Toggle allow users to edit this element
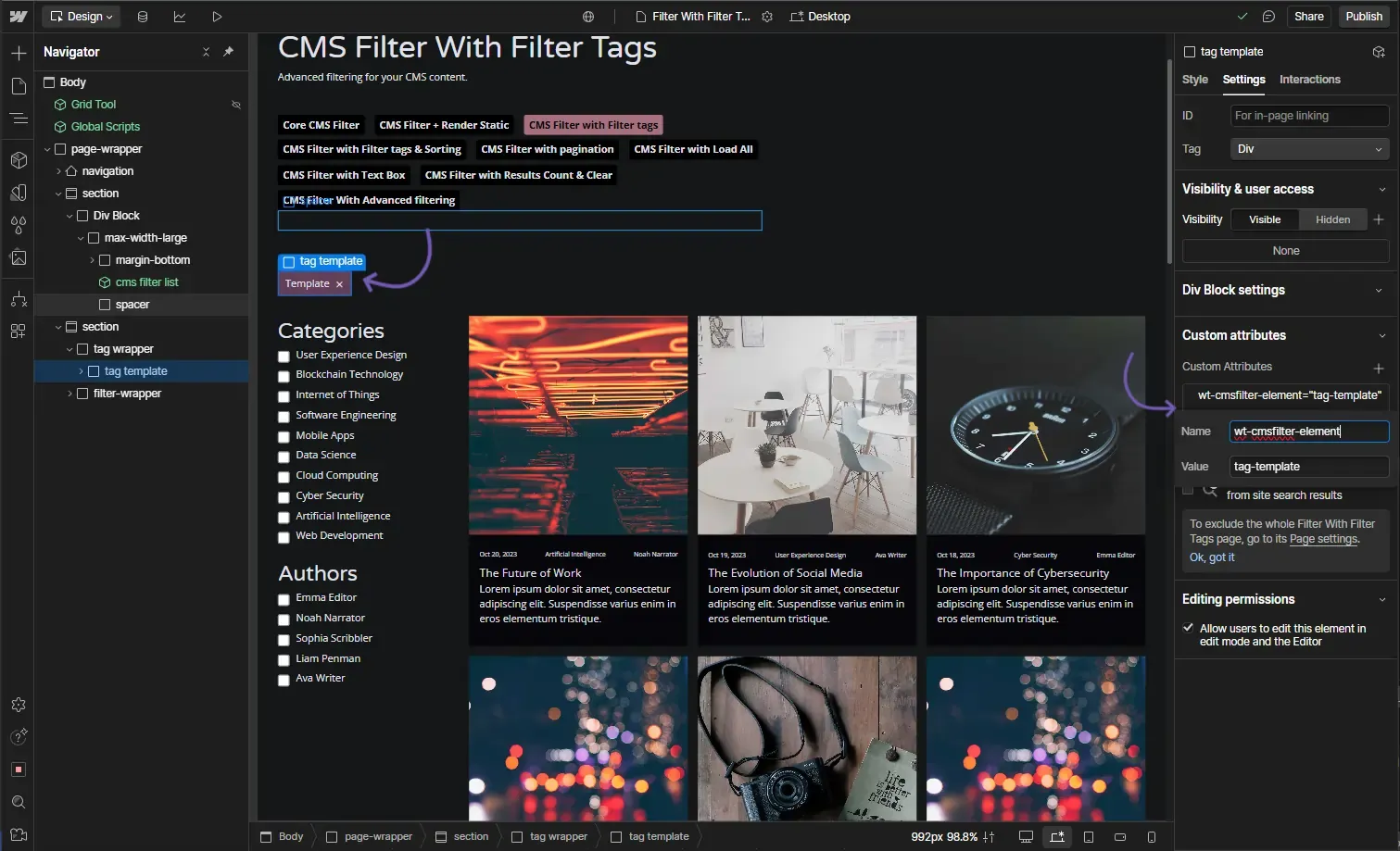The width and height of the screenshot is (1400, 851). pos(1188,628)
